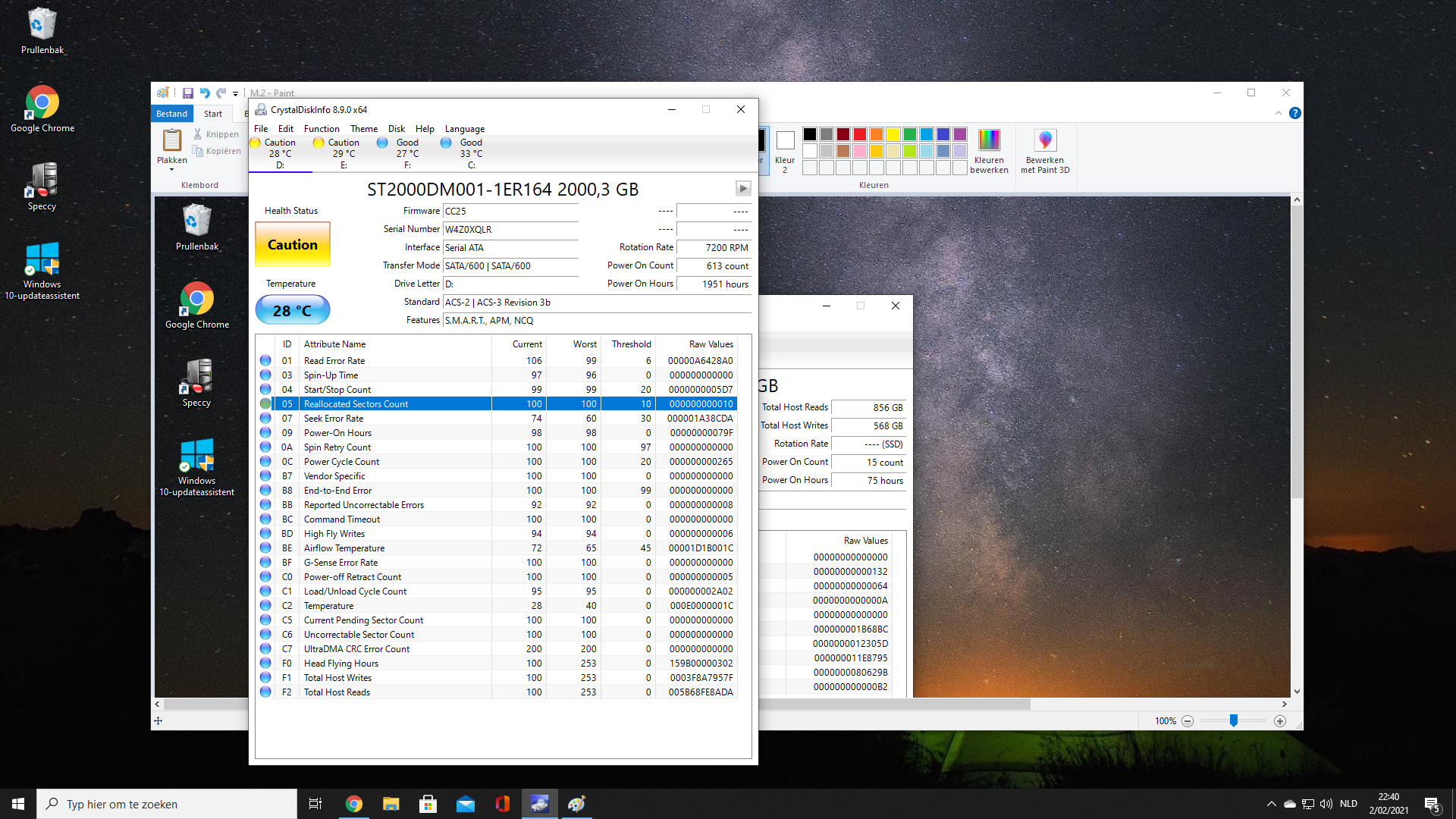The height and width of the screenshot is (819, 1456).
Task: Collapse the Paint ribbon with the chevron
Action: click(x=1279, y=113)
